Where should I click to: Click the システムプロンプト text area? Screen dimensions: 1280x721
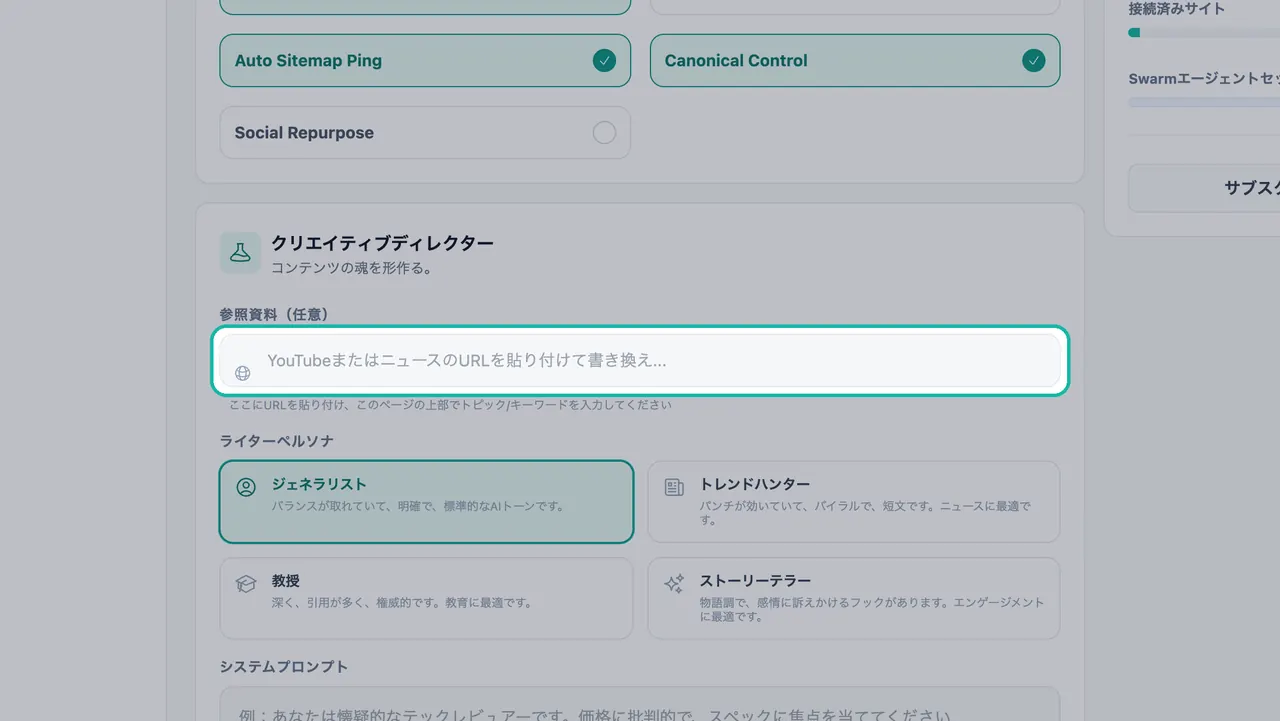coord(640,703)
